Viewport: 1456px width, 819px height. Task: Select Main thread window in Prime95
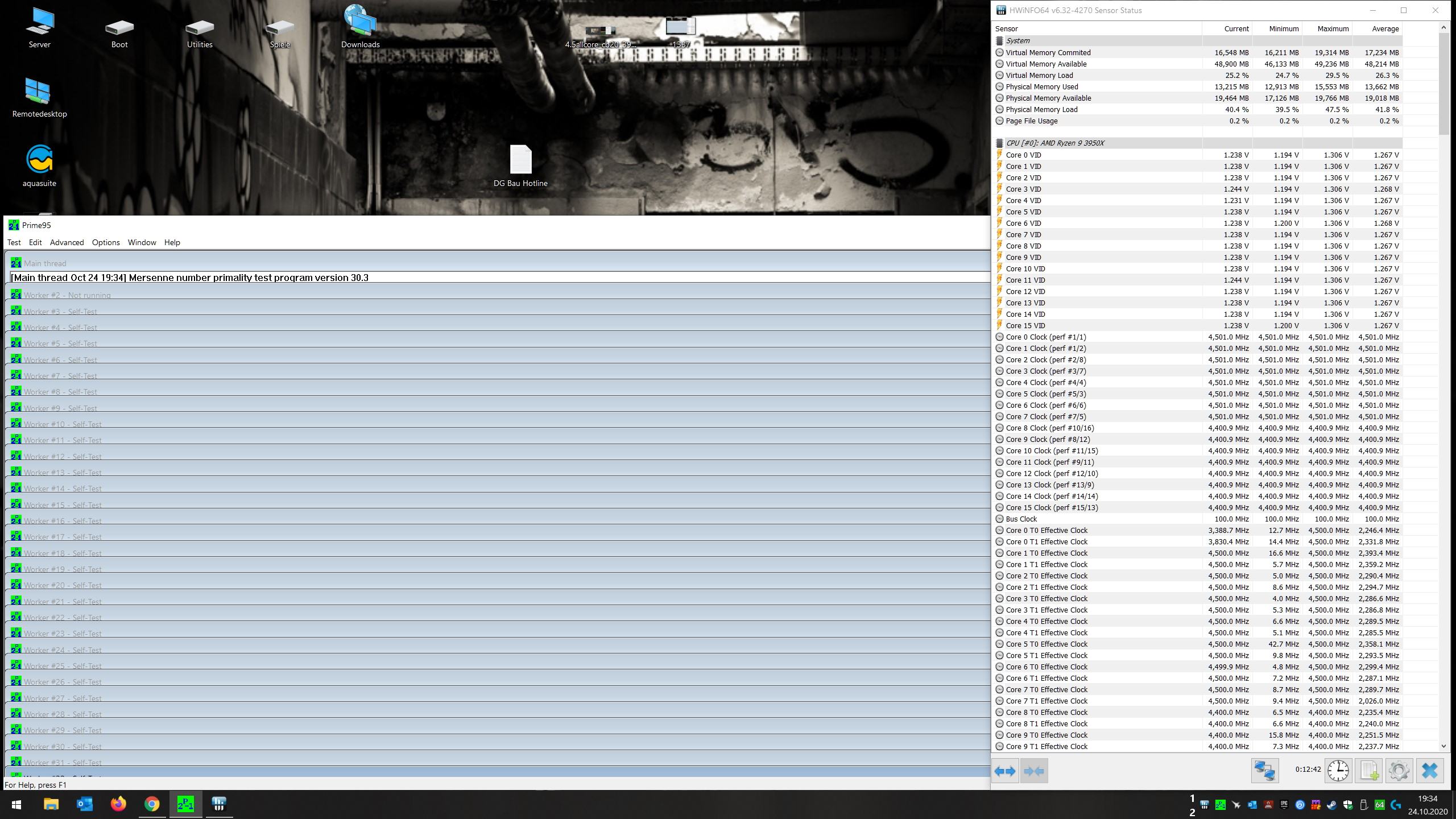498,263
